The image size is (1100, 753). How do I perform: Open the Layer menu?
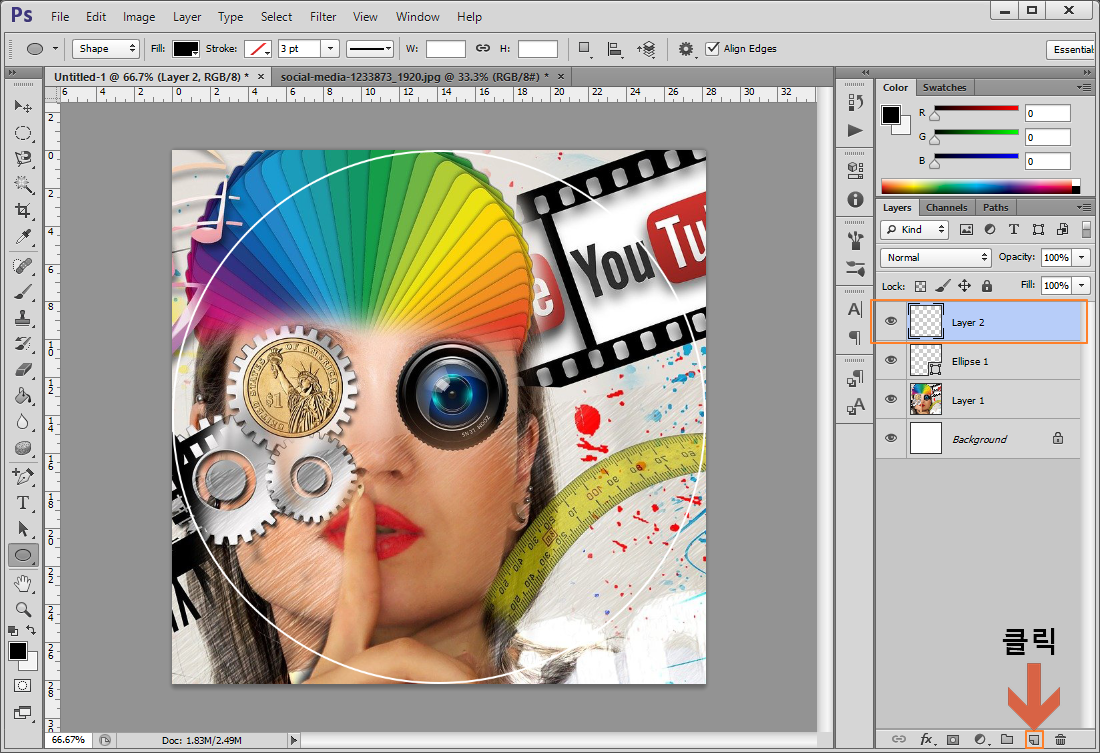187,16
